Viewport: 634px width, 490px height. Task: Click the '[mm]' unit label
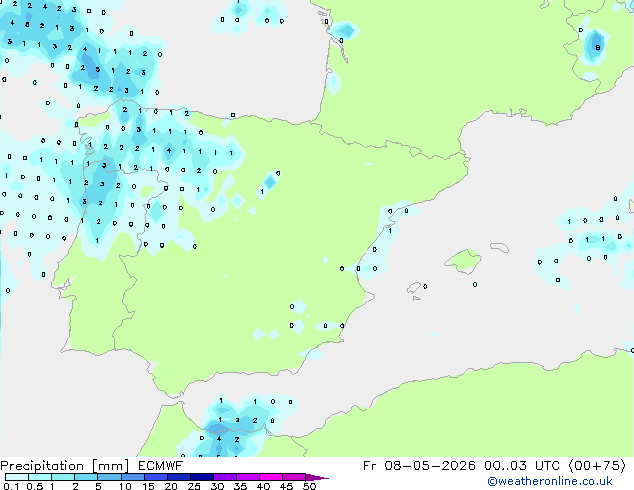pyautogui.click(x=110, y=466)
